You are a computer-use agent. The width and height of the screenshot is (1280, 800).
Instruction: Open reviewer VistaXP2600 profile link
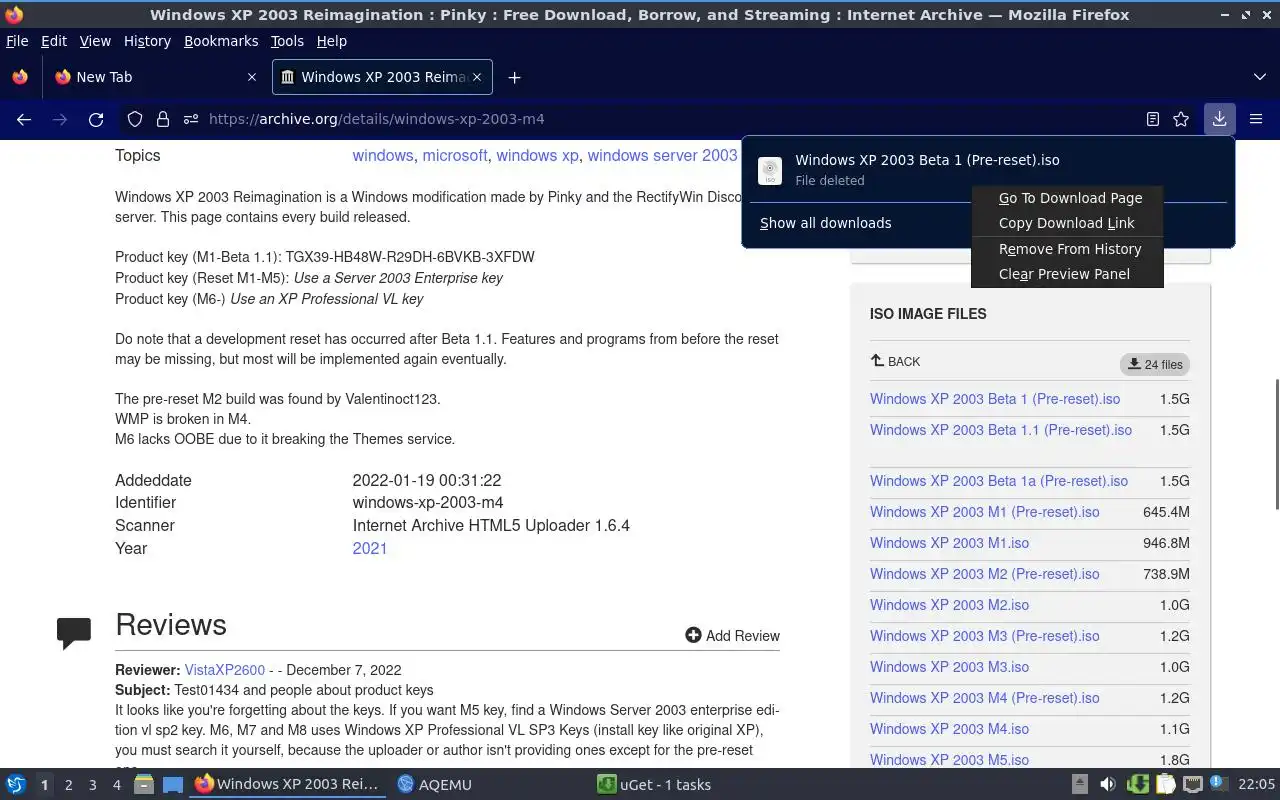pyautogui.click(x=225, y=670)
